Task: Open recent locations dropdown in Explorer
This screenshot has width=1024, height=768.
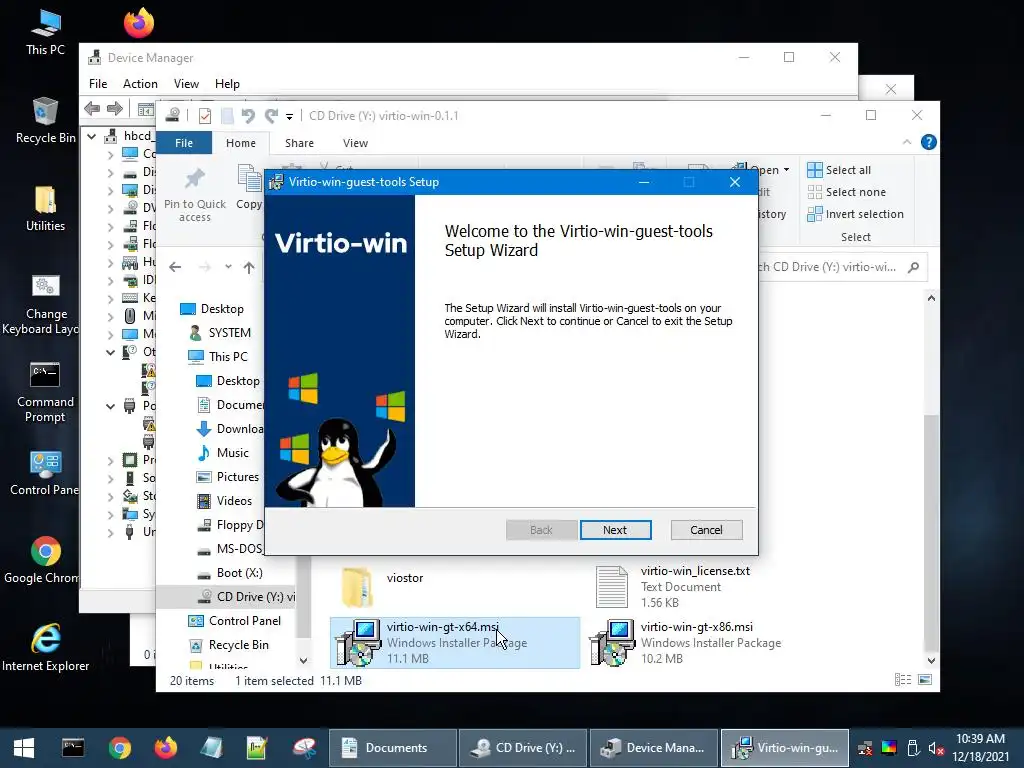Action: pos(228,267)
